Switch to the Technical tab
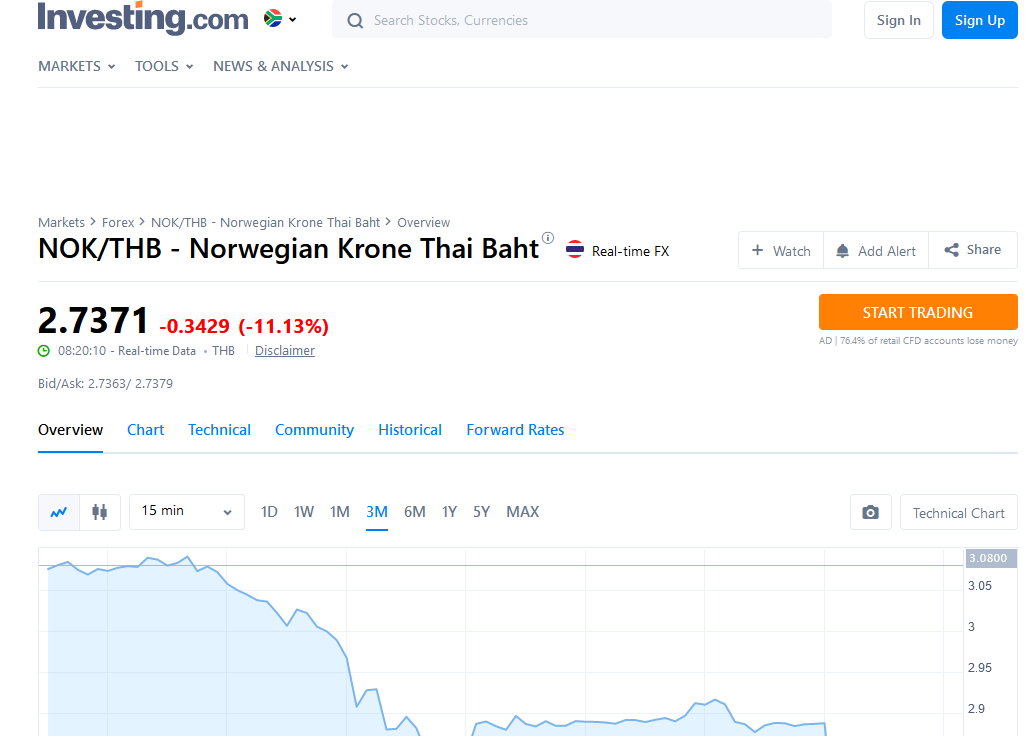 coord(219,430)
